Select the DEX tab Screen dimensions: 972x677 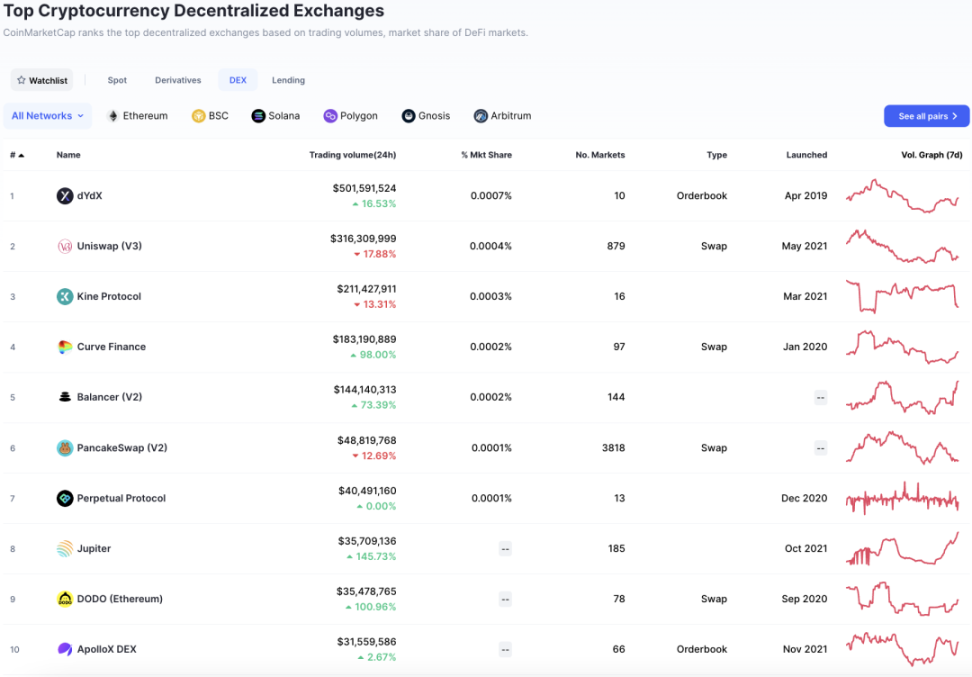click(238, 80)
